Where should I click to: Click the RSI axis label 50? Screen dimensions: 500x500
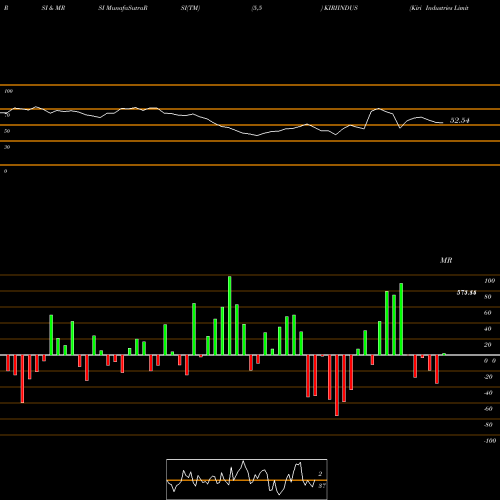[x=7, y=131]
